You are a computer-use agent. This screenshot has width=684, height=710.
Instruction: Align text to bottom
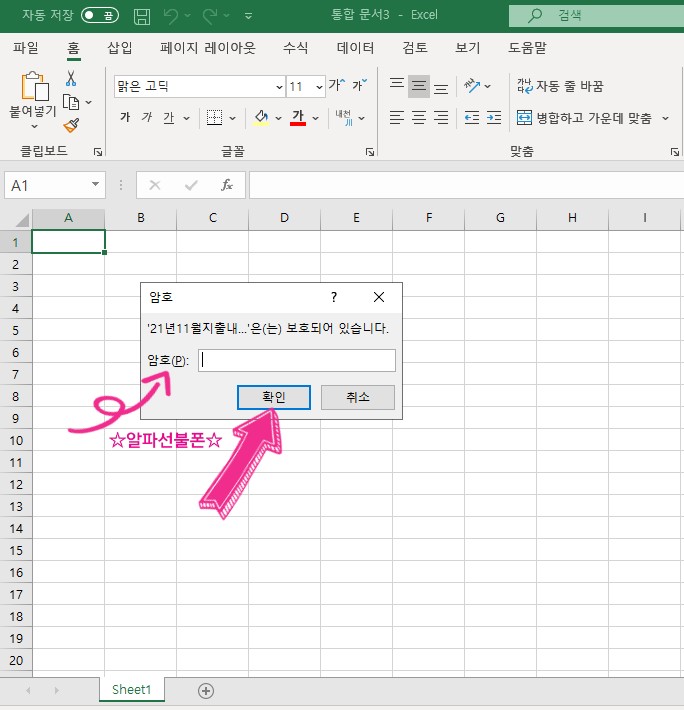[x=440, y=87]
